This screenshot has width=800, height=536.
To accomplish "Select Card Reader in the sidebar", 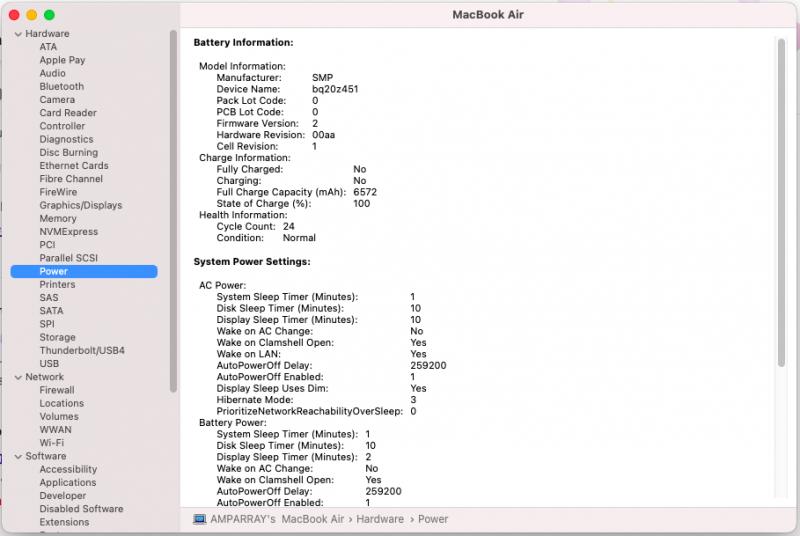I will [67, 113].
